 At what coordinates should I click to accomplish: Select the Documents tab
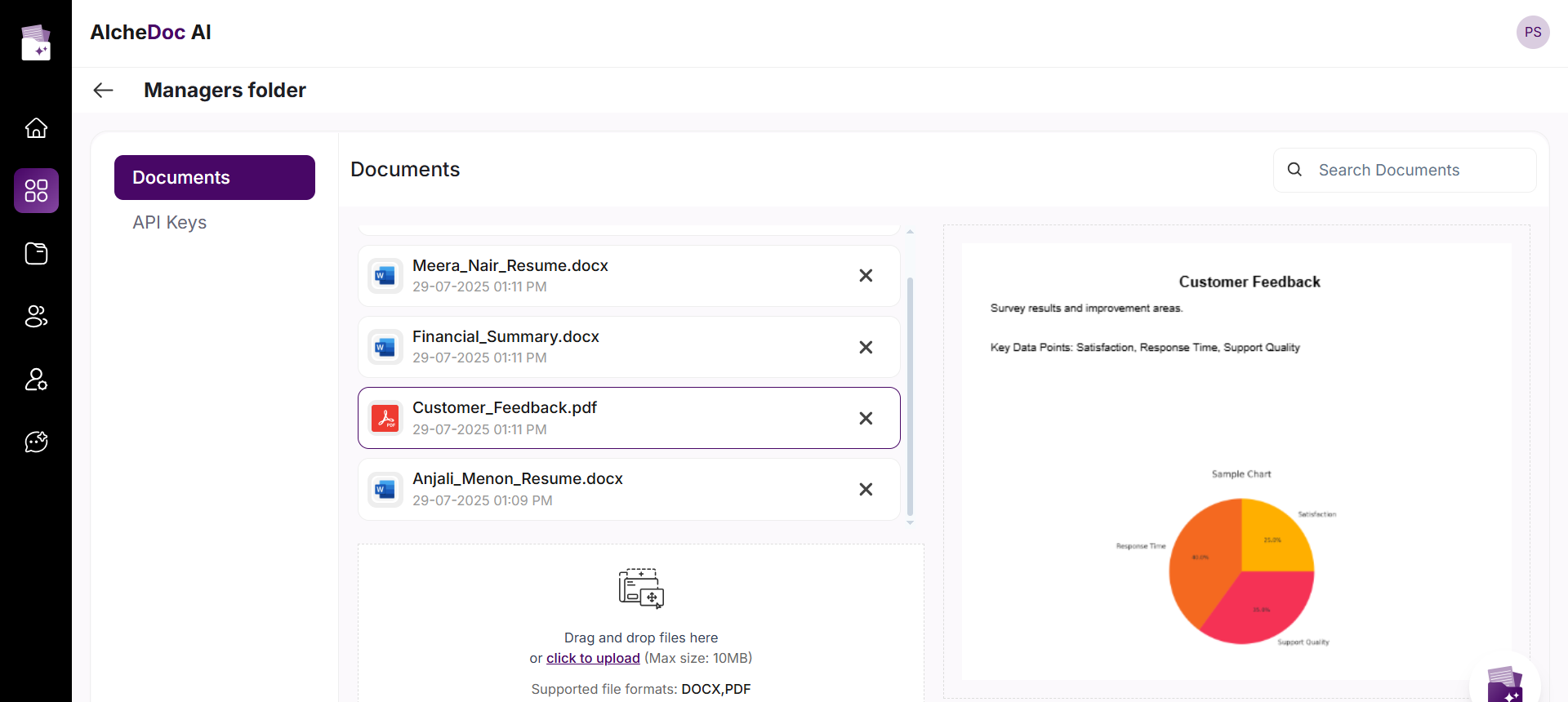tap(215, 177)
